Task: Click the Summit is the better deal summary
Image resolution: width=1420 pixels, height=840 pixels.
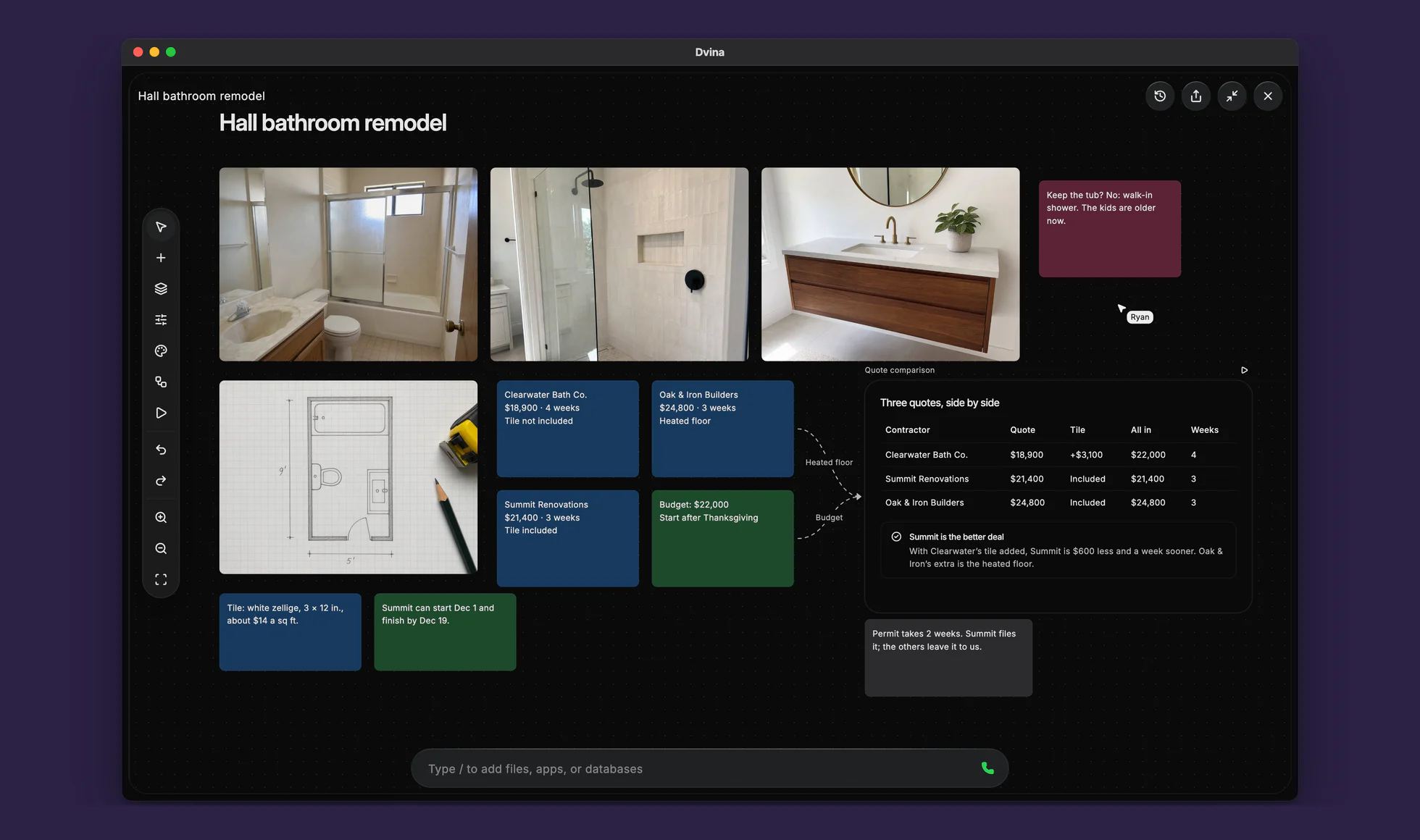Action: (x=1058, y=550)
